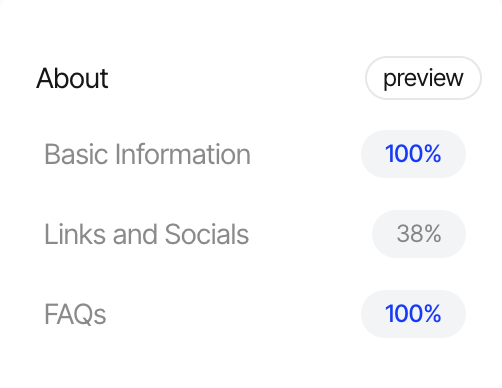Go to Links and Socials settings
The width and height of the screenshot is (502, 388).
pos(146,234)
